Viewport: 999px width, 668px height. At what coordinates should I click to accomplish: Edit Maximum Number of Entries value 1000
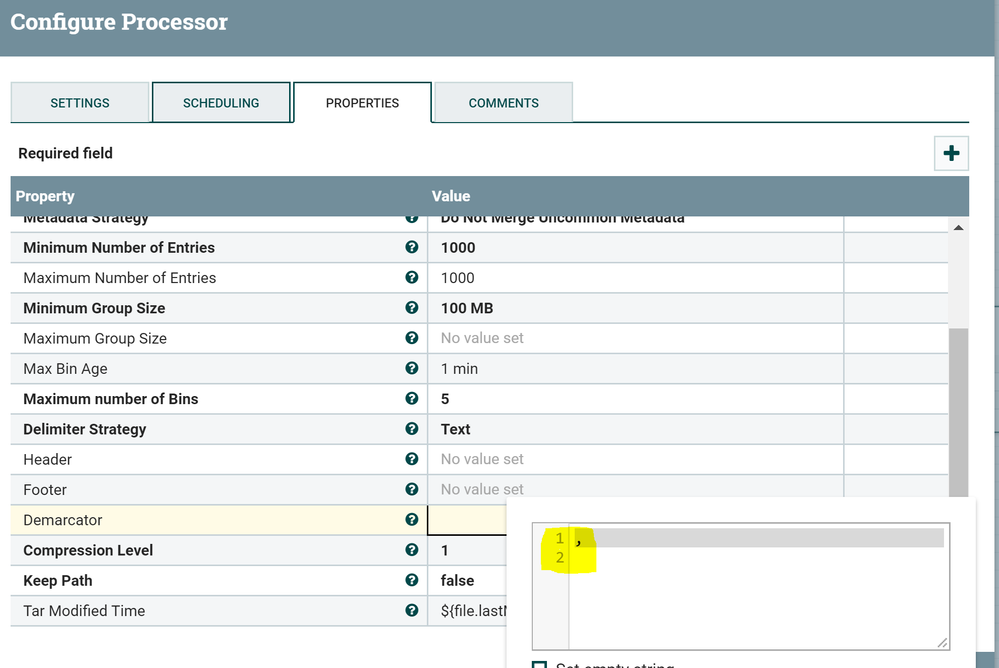(635, 278)
